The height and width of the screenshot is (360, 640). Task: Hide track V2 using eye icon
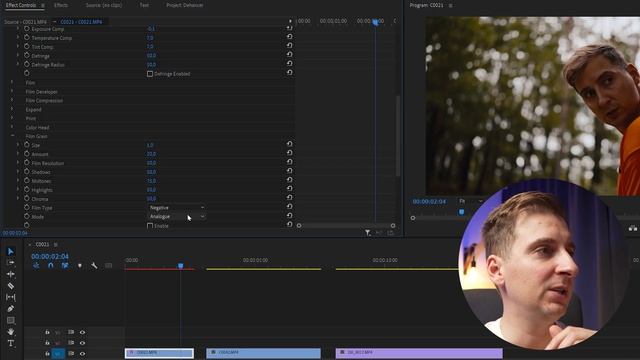pyautogui.click(x=82, y=343)
